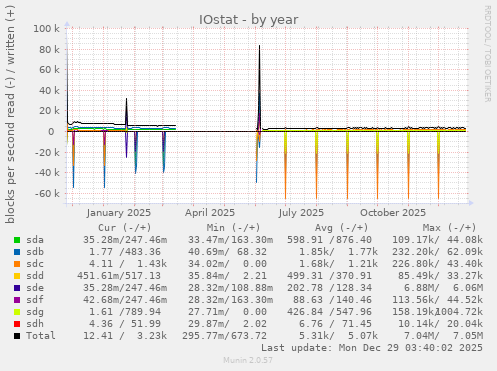
Task: Click the 'Munin 2.0.57' footer text
Action: (248, 360)
